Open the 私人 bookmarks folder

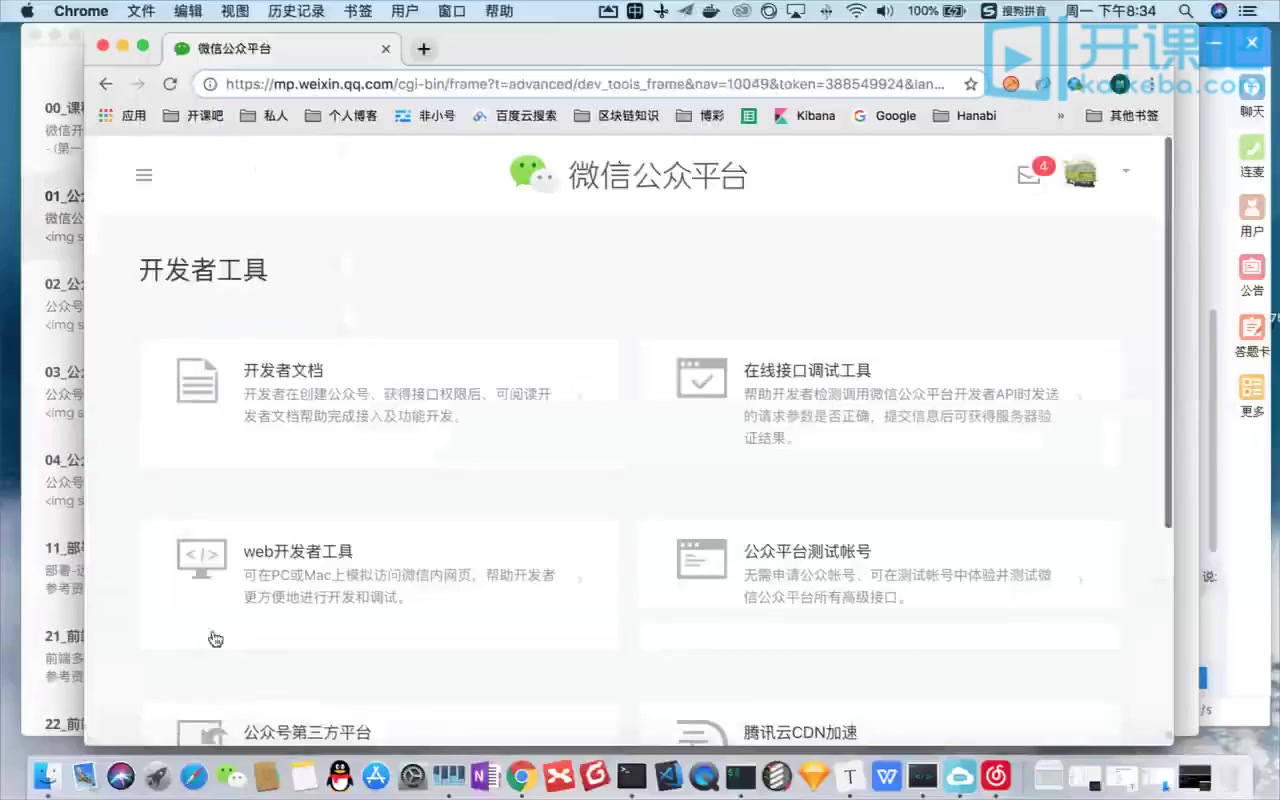[x=264, y=116]
